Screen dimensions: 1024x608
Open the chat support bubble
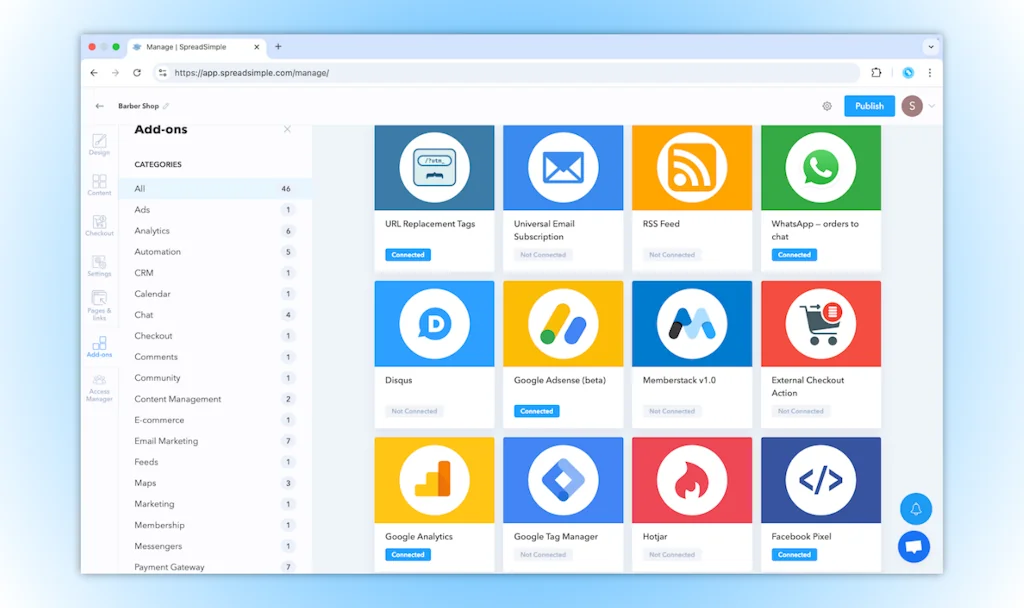[x=914, y=547]
